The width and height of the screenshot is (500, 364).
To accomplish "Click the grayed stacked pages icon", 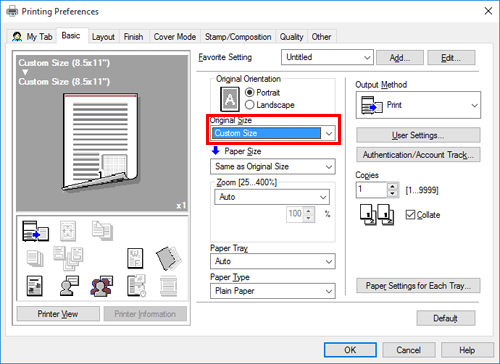I will click(x=35, y=259).
